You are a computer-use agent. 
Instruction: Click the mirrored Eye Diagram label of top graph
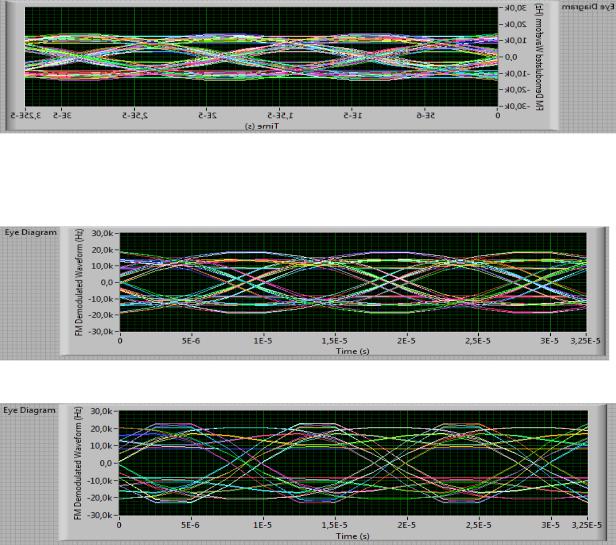[588, 7]
